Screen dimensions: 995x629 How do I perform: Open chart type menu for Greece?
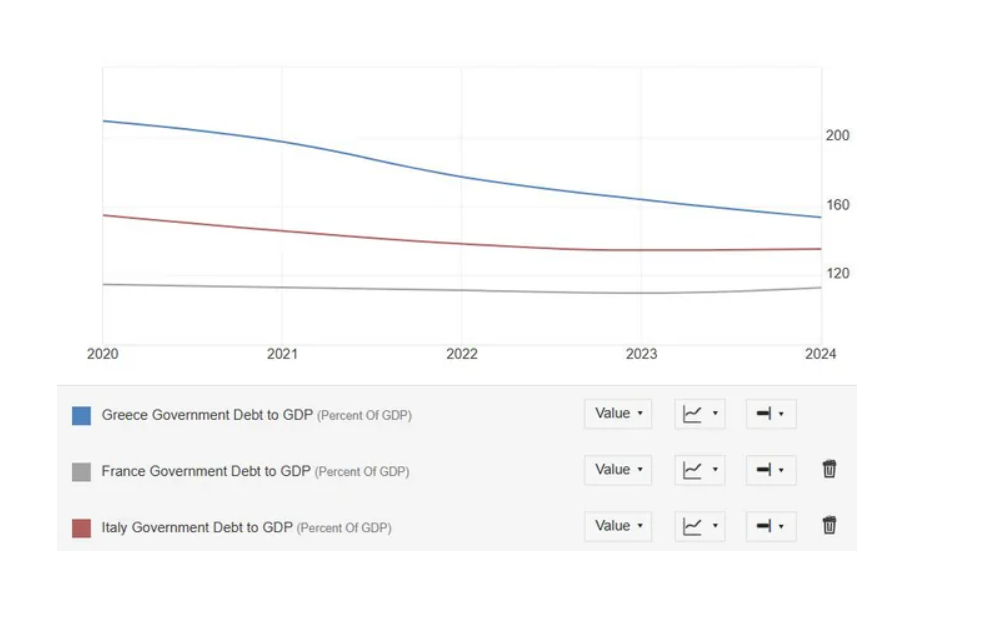click(700, 413)
